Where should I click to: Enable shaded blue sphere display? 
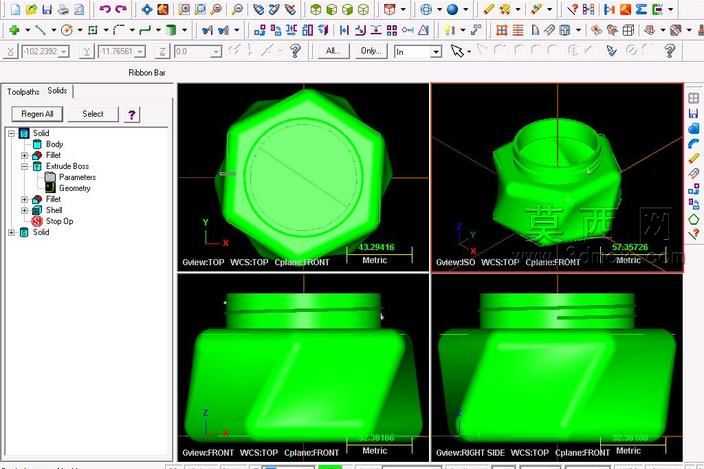tap(452, 9)
